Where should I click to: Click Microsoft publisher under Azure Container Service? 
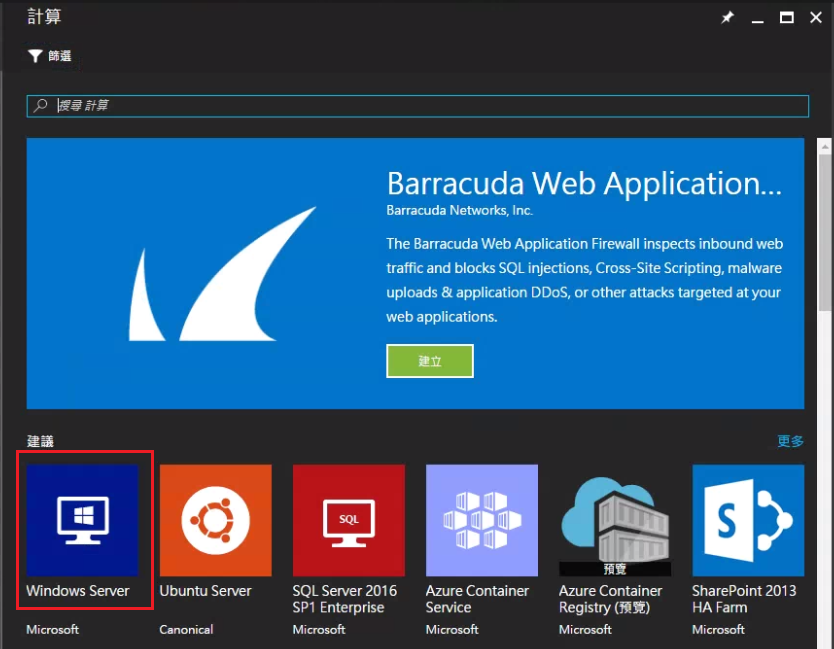tap(452, 630)
